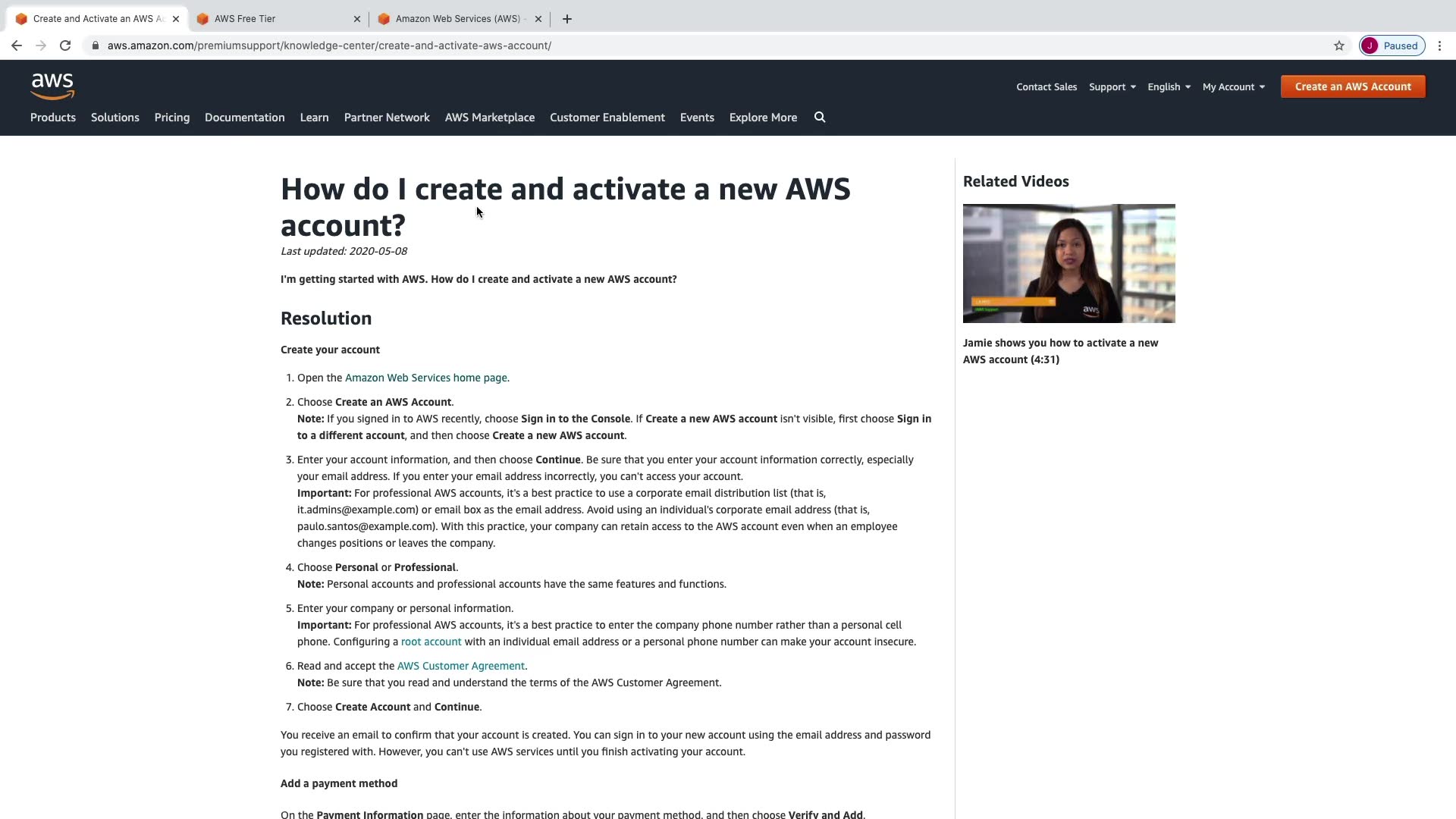Bookmark page with star icon
This screenshot has width=1456, height=819.
[1339, 45]
